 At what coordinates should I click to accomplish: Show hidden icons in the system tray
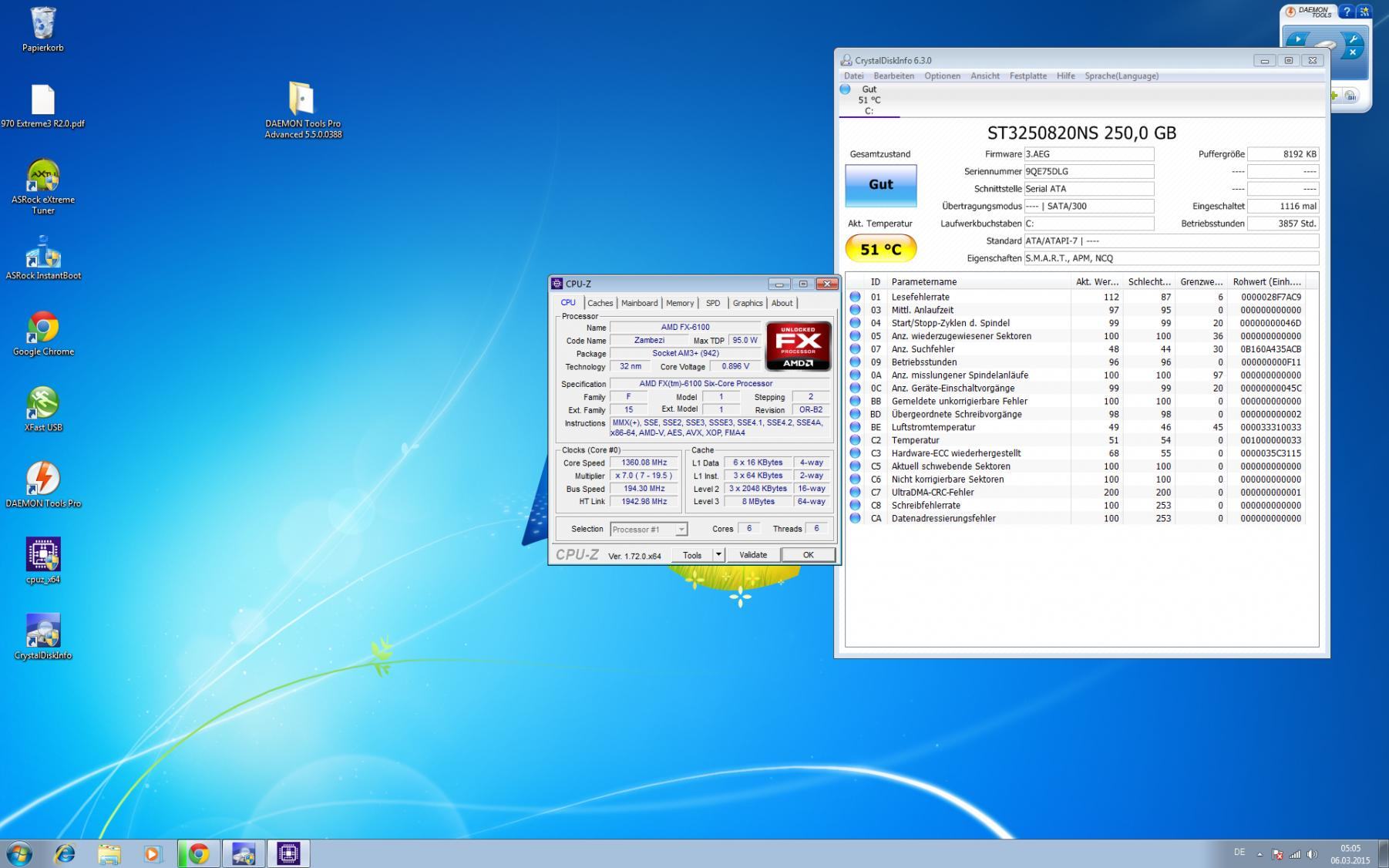(x=1260, y=854)
